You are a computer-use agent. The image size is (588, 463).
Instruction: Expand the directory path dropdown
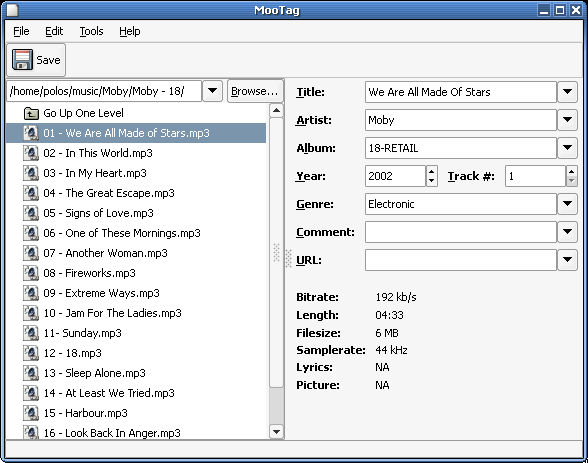point(212,91)
